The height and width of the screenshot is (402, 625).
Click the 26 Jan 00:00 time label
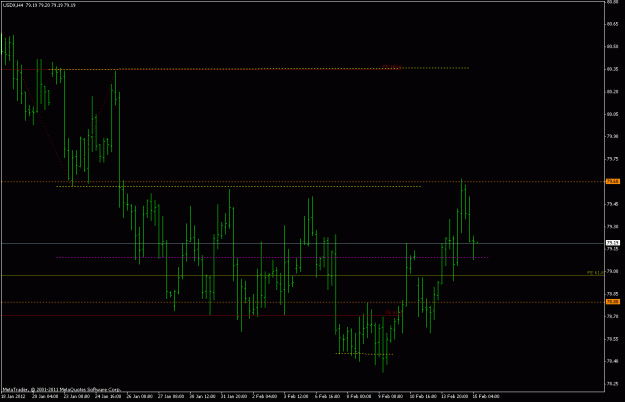(140, 396)
